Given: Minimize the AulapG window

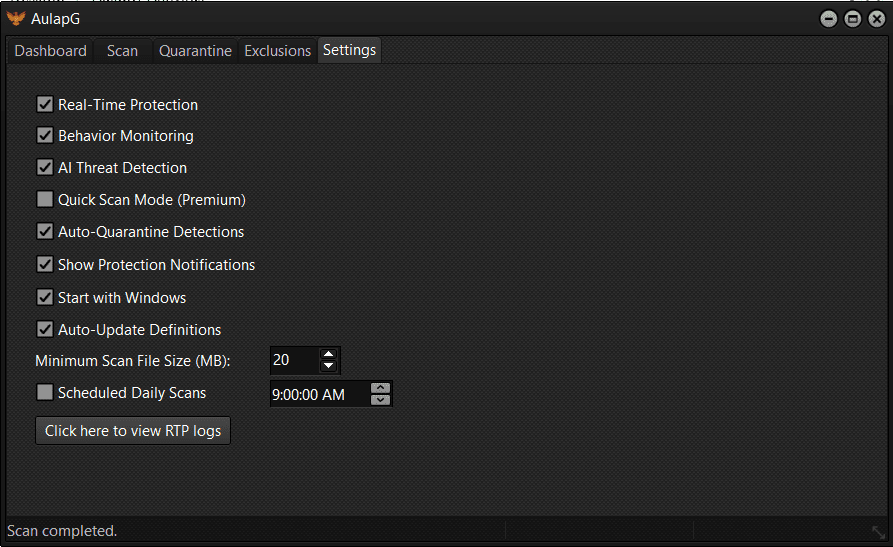Looking at the screenshot, I should 829,18.
